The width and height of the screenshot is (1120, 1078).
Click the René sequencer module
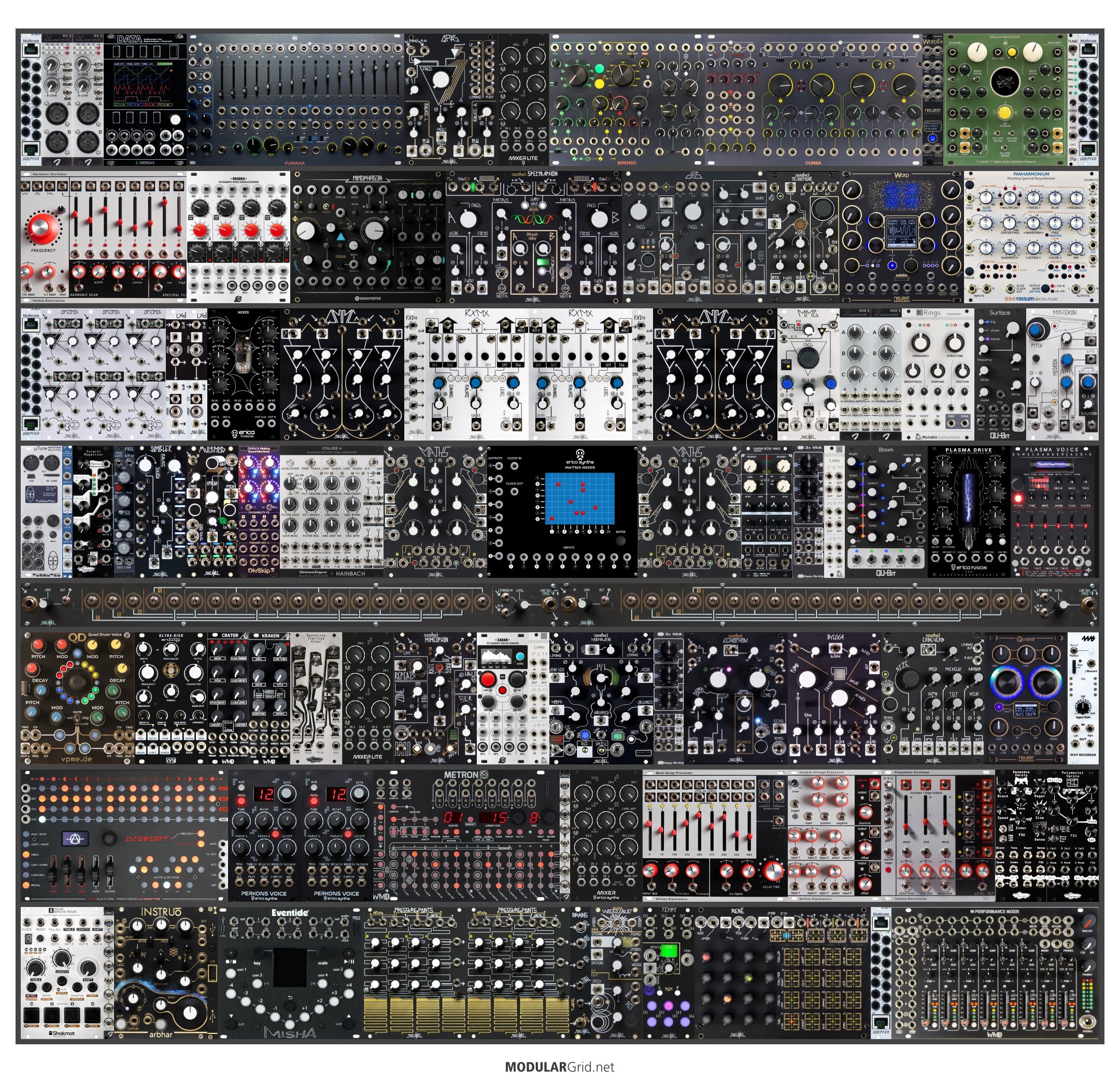[x=783, y=973]
